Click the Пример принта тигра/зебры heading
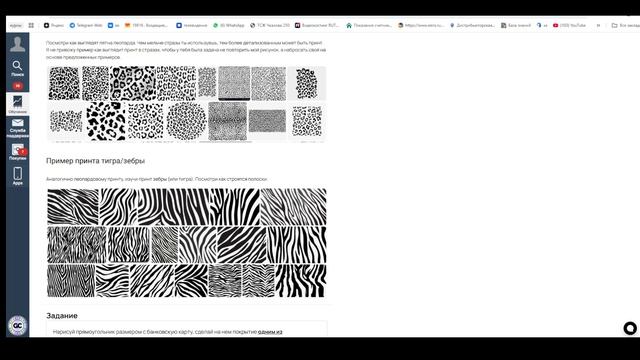This screenshot has height=360, width=640. click(96, 161)
